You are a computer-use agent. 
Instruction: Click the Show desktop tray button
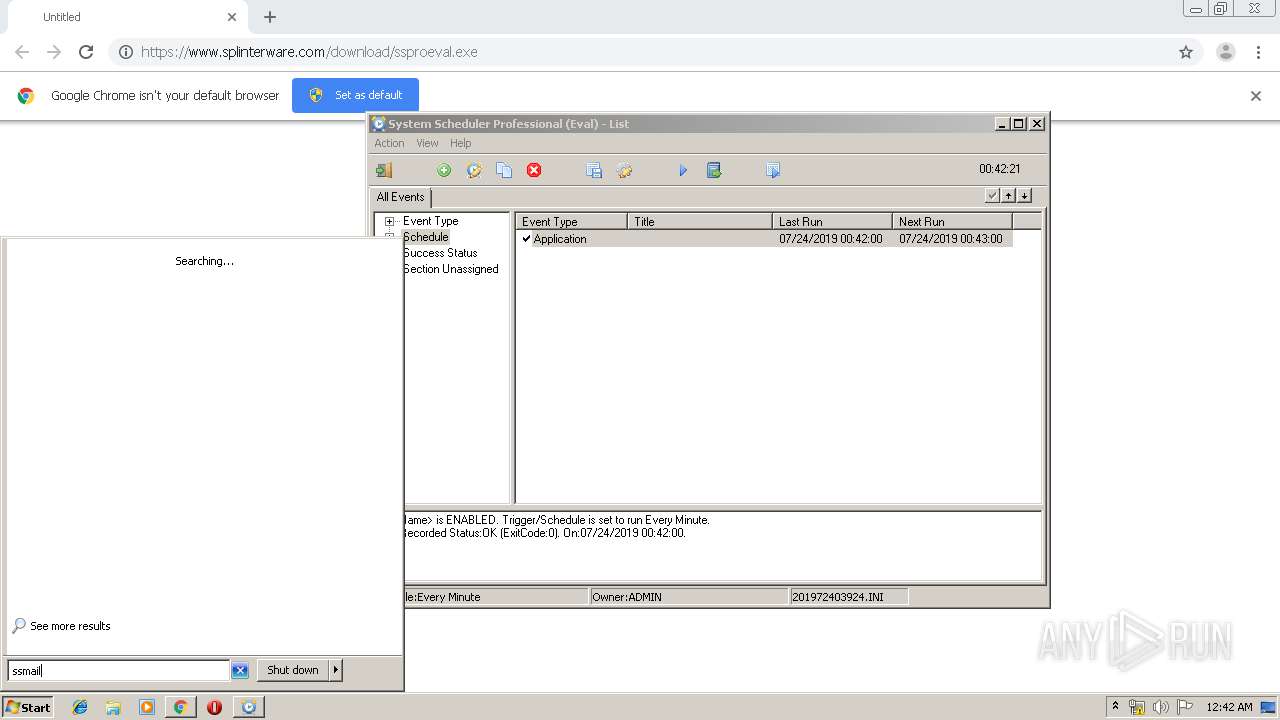(x=1269, y=707)
